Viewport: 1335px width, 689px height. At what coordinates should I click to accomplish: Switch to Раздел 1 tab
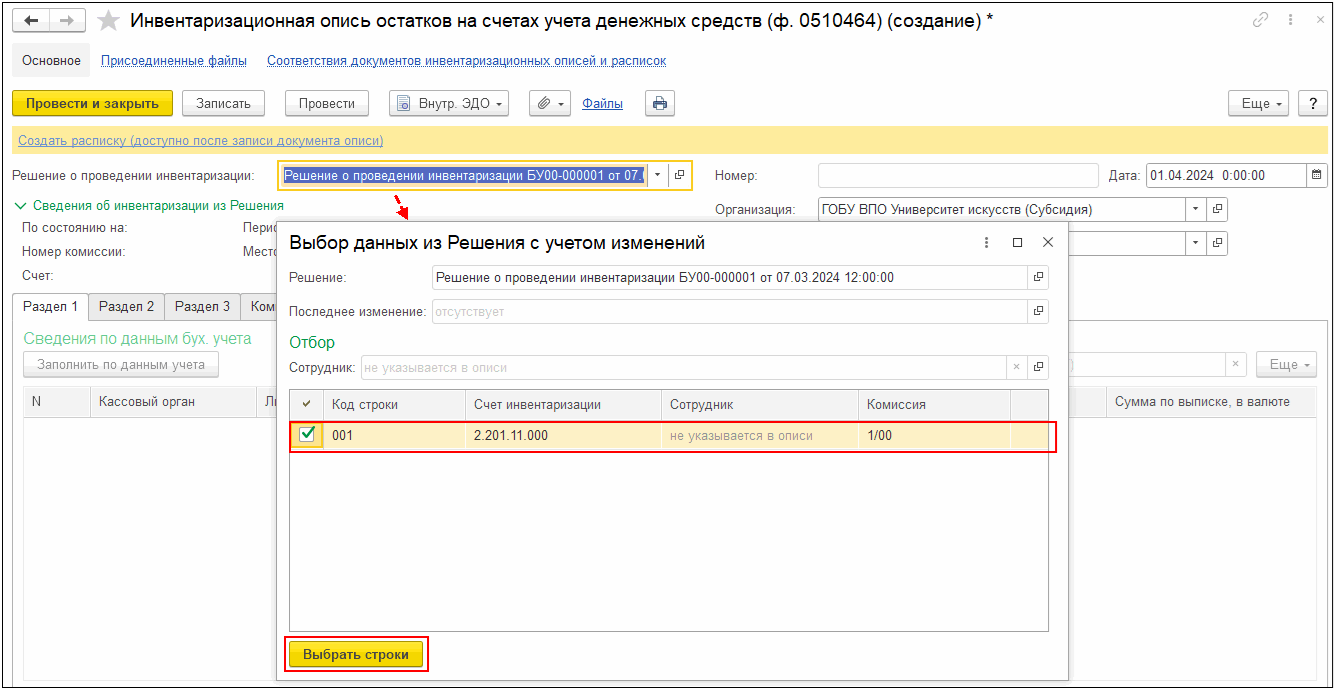coord(50,307)
